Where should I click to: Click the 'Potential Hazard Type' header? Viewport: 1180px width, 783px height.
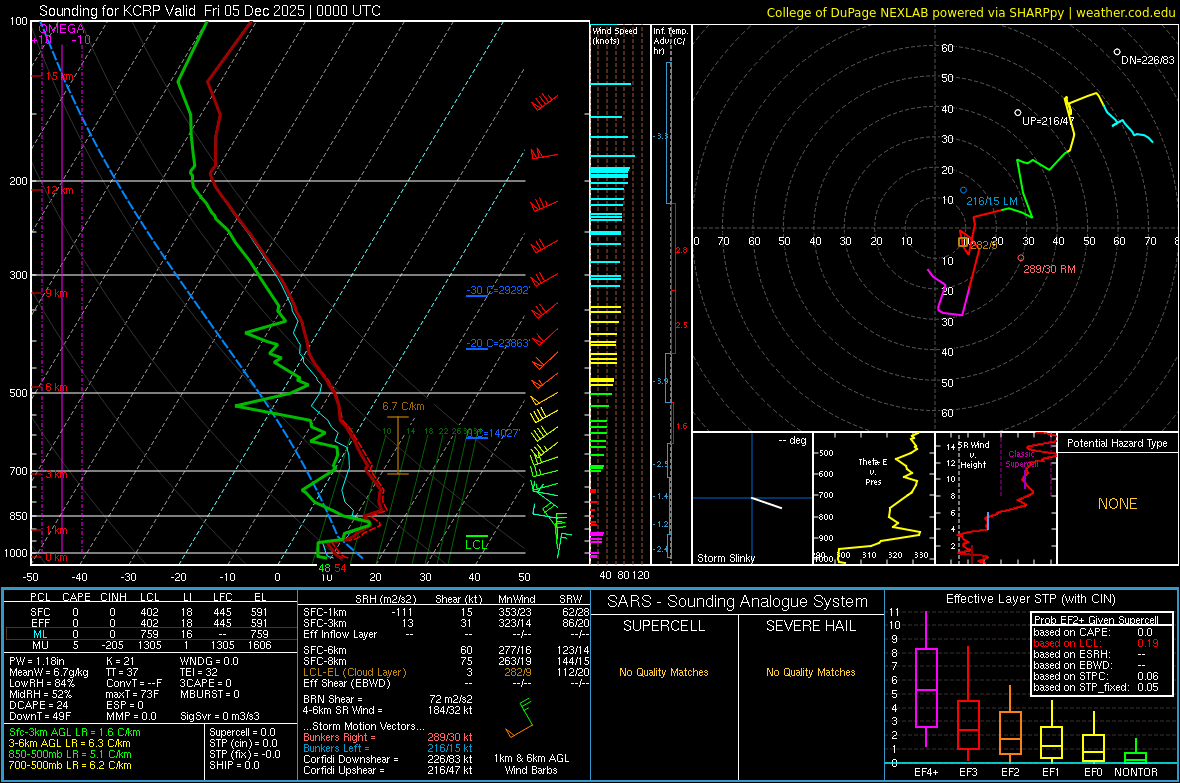coord(1117,443)
